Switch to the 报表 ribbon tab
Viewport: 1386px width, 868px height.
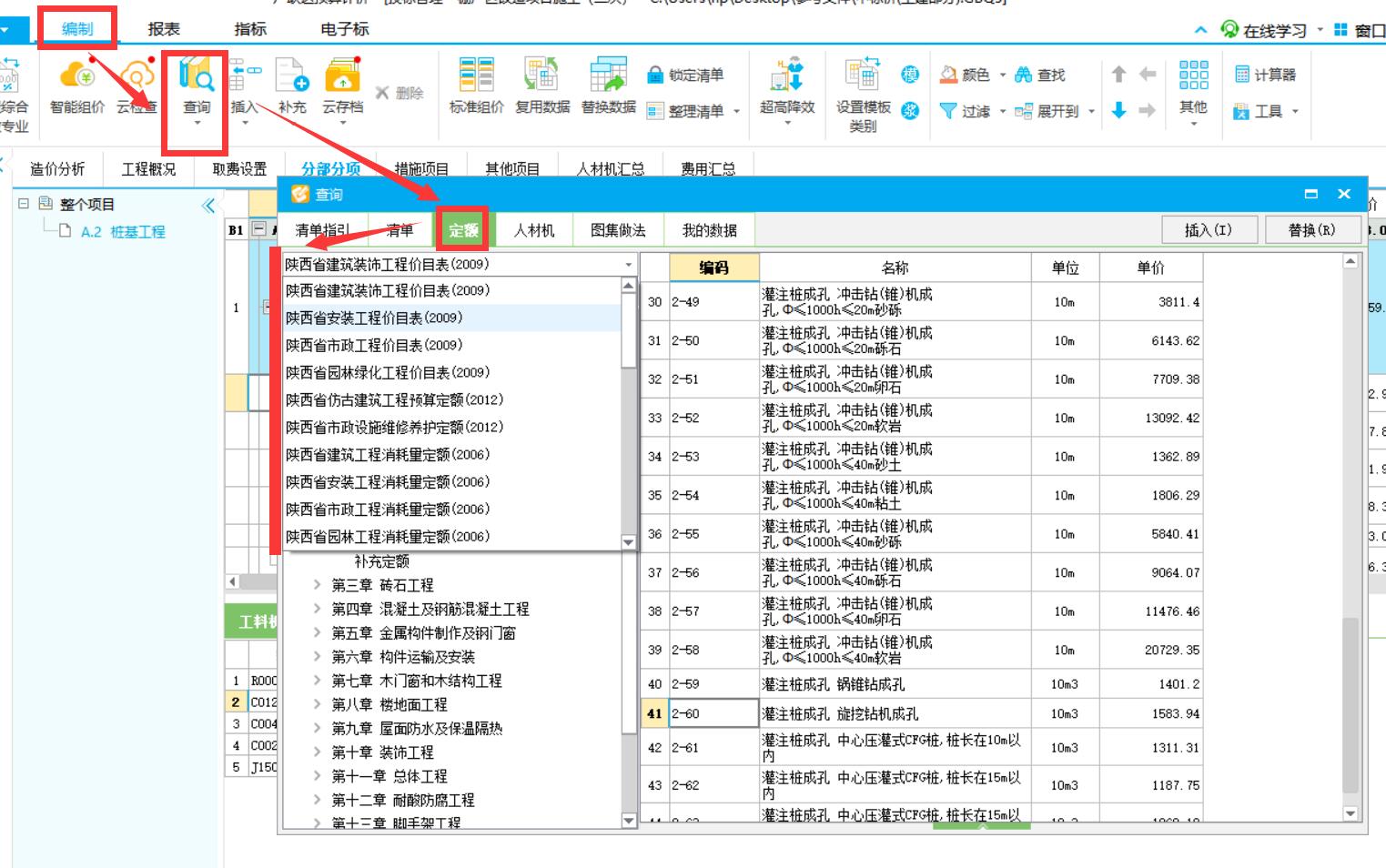(164, 29)
